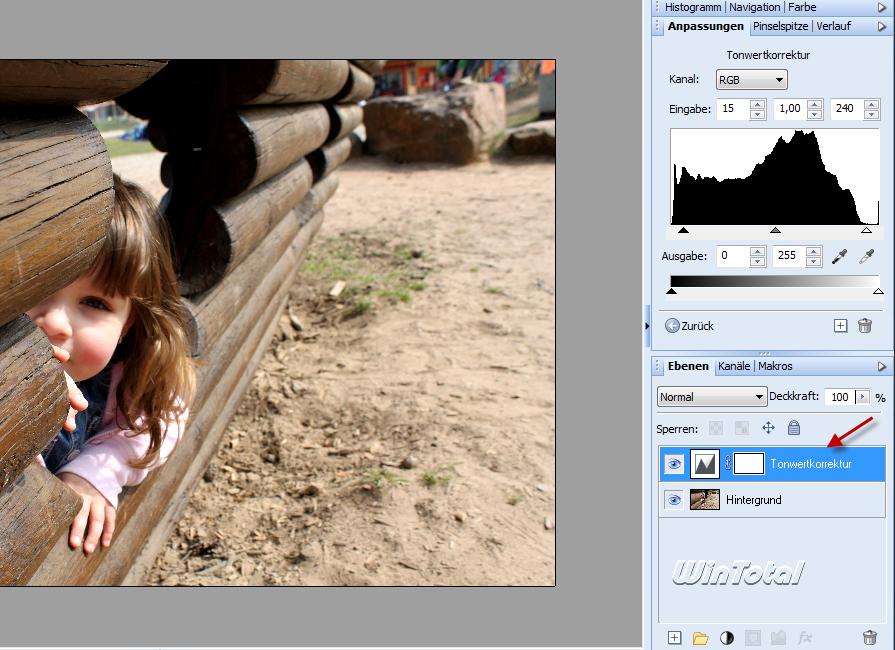Create new layer in Ebenen panel
Image resolution: width=895 pixels, height=650 pixels.
pos(674,637)
